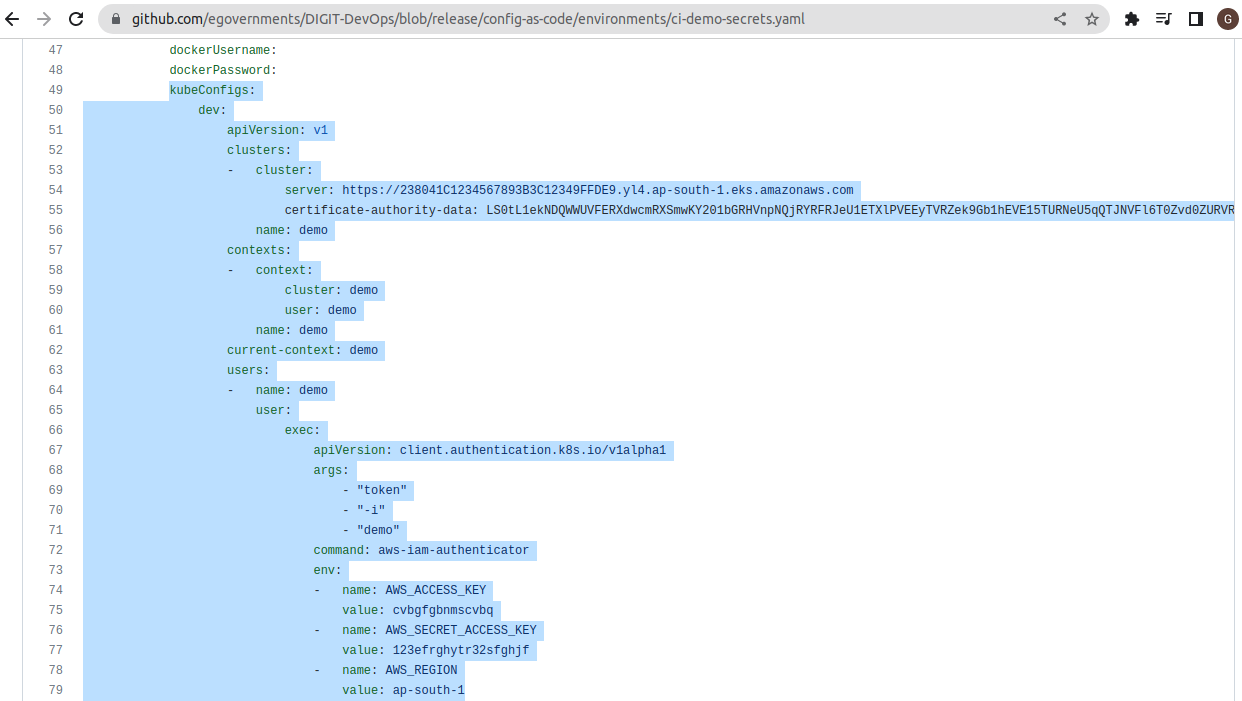Click the certificate-authority-data key text
The width and height of the screenshot is (1242, 701).
(x=381, y=210)
